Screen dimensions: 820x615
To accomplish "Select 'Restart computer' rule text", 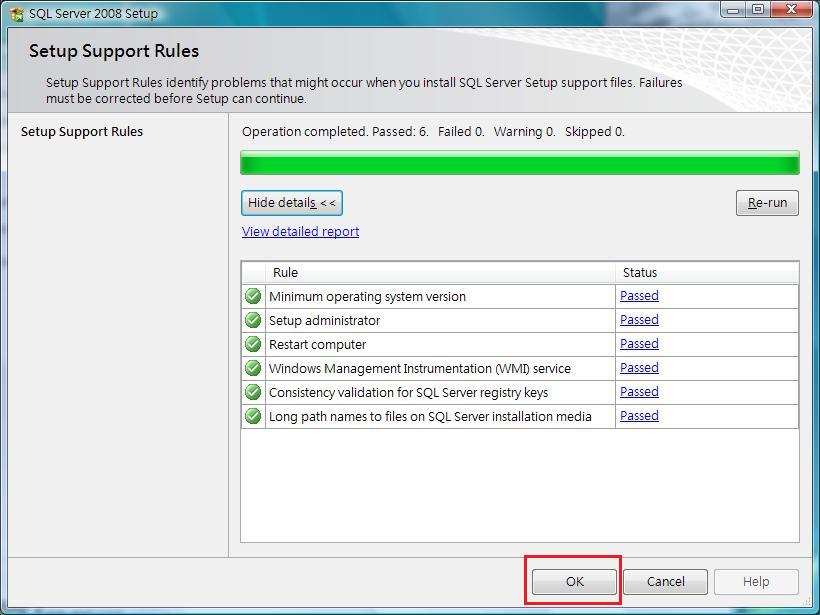I will pos(317,345).
